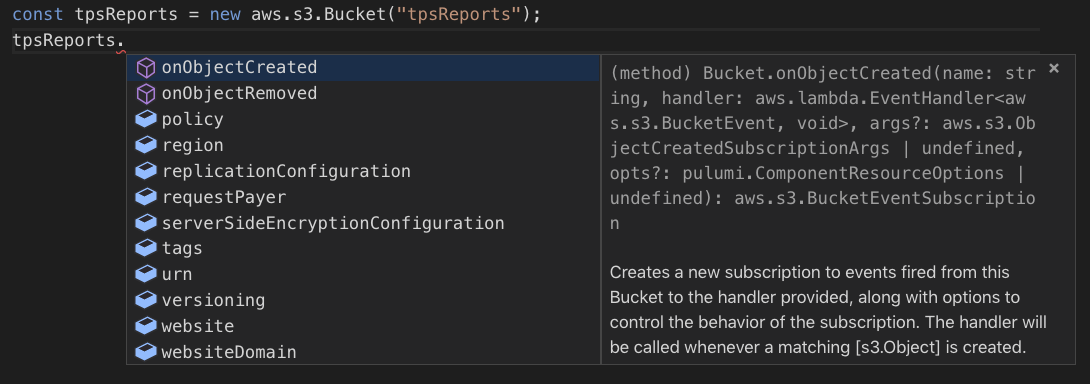Select versioning from the list
The image size is (1090, 384).
363,300
